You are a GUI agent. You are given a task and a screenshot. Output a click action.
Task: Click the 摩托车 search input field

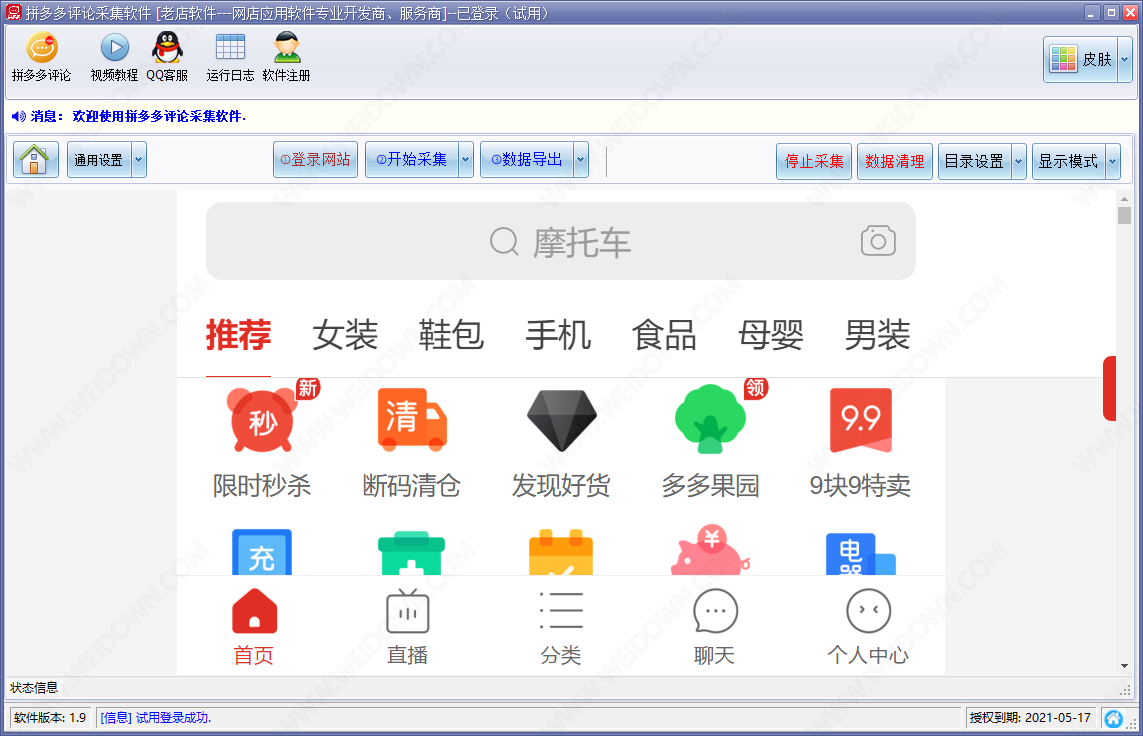(x=561, y=241)
